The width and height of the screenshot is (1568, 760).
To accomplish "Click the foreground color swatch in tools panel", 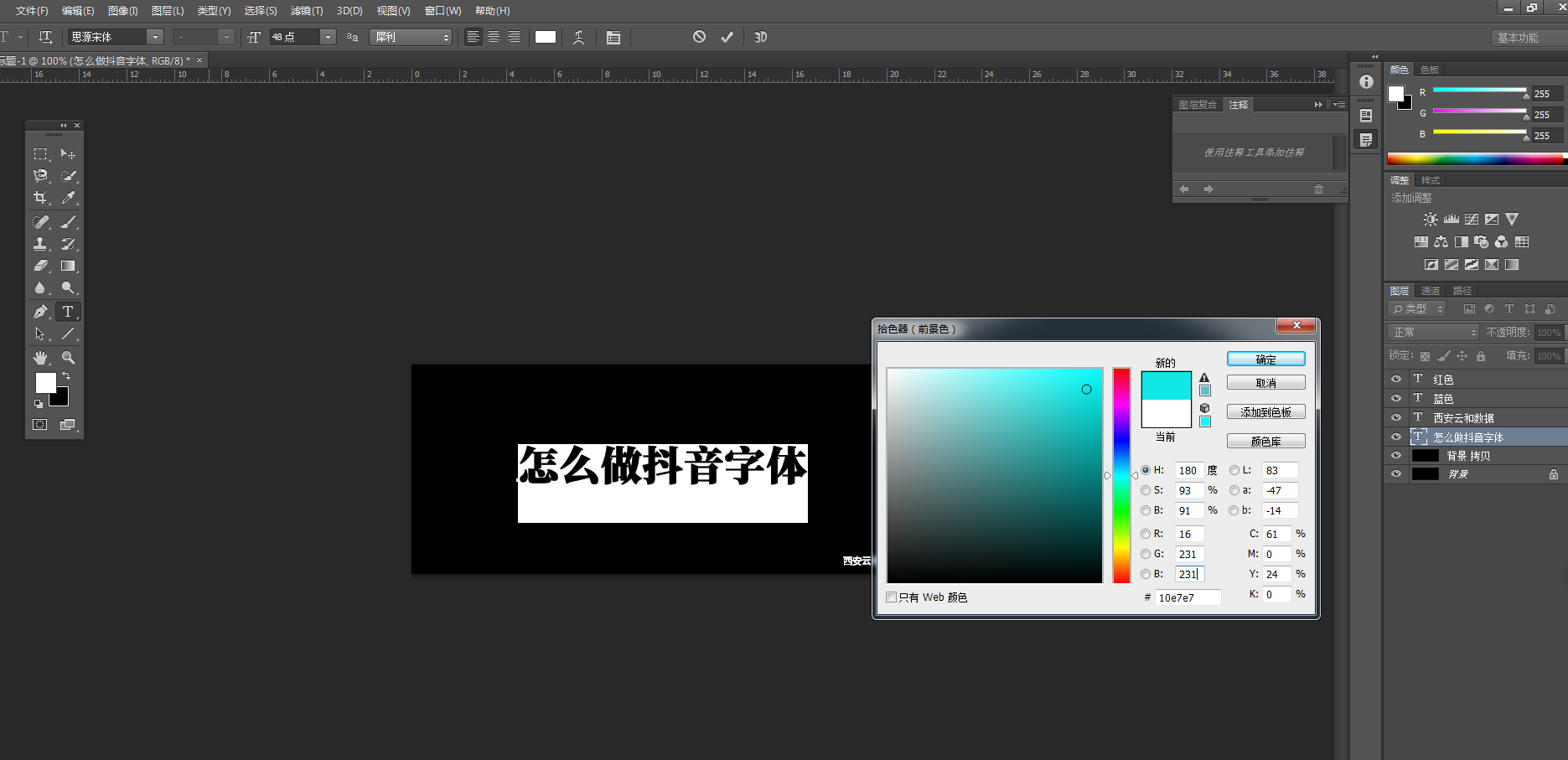I will (x=46, y=383).
